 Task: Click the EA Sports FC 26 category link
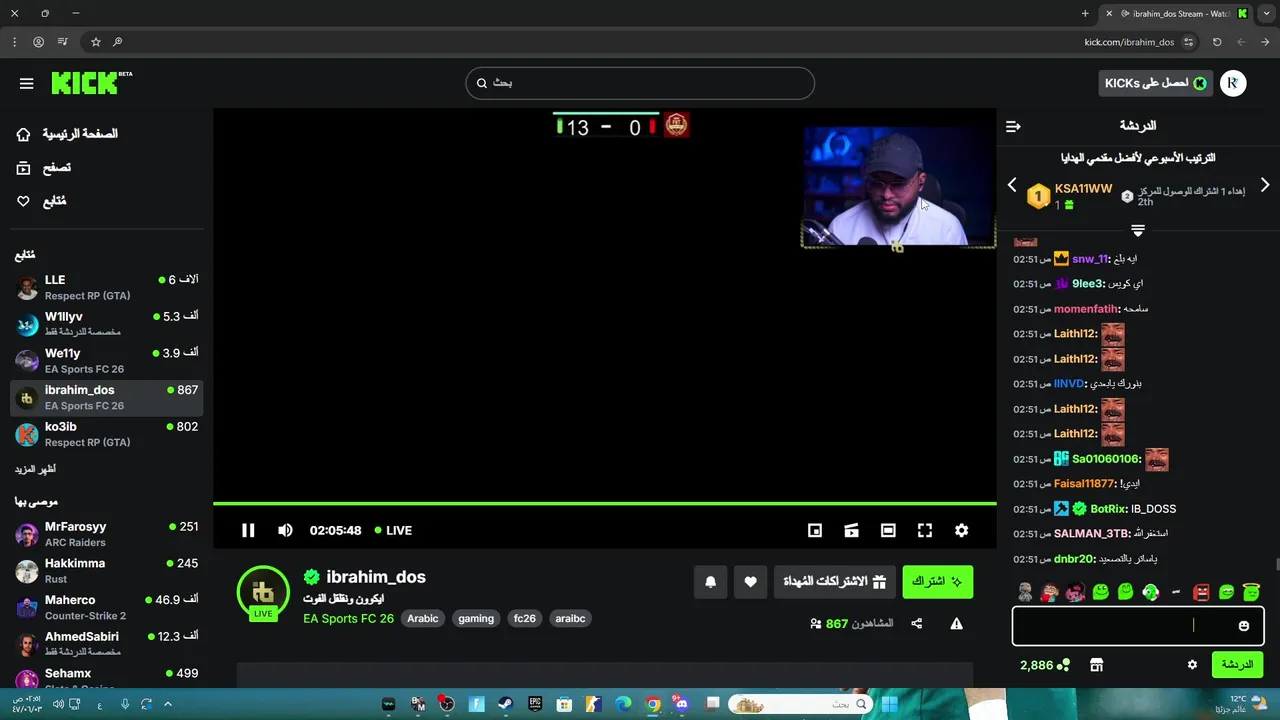point(348,618)
